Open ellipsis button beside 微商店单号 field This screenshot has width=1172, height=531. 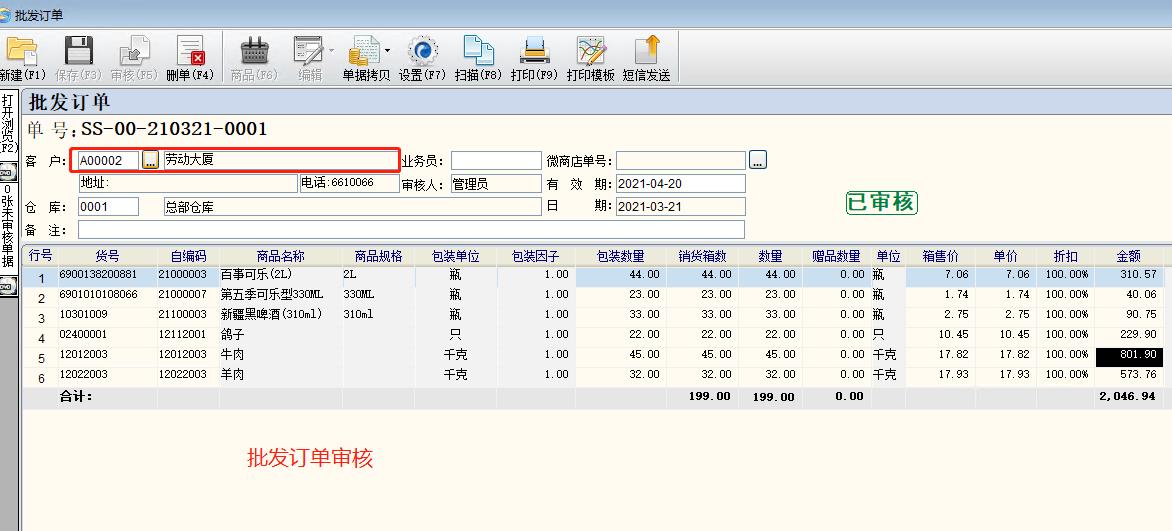(758, 159)
